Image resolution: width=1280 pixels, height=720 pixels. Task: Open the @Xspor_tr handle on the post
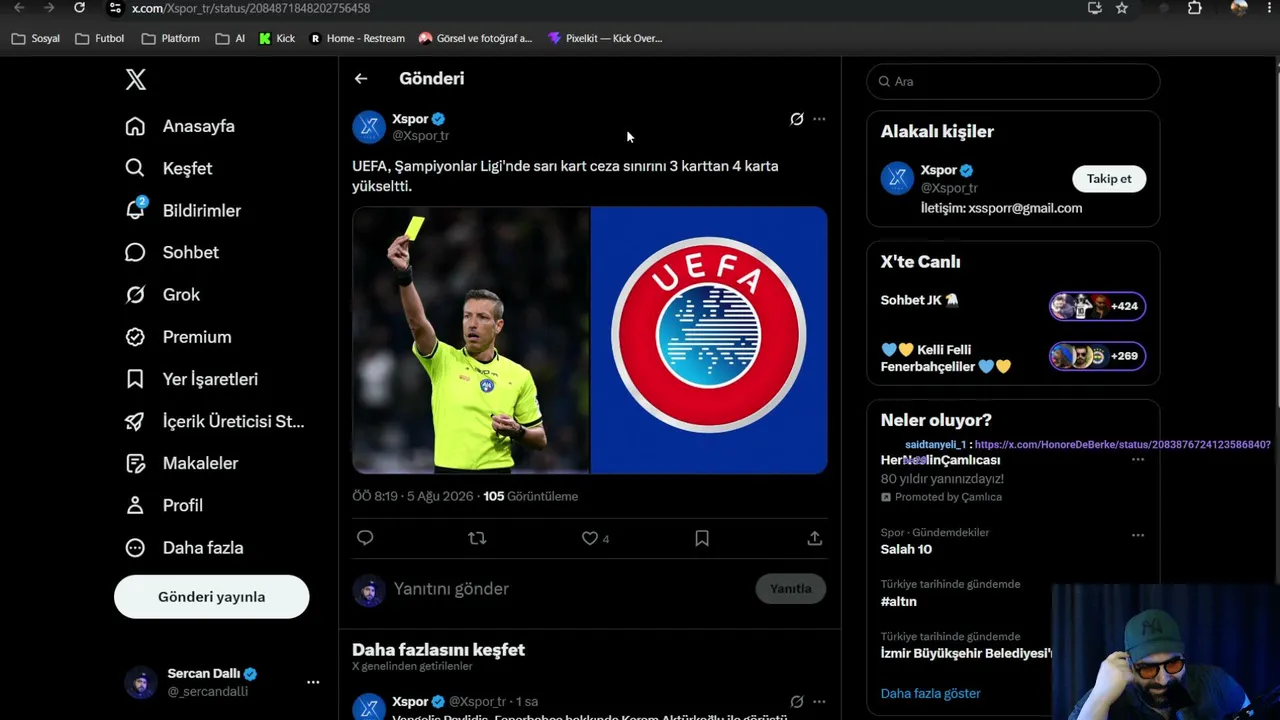pos(420,136)
